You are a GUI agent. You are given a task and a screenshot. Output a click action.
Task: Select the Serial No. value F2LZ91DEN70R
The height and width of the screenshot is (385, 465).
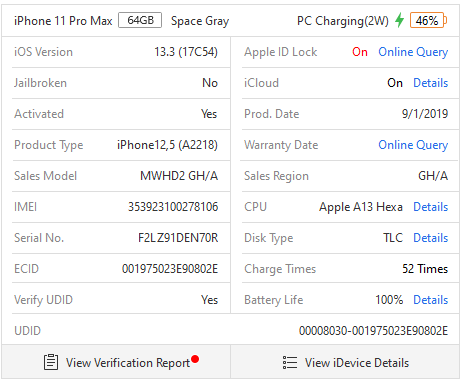pyautogui.click(x=178, y=238)
